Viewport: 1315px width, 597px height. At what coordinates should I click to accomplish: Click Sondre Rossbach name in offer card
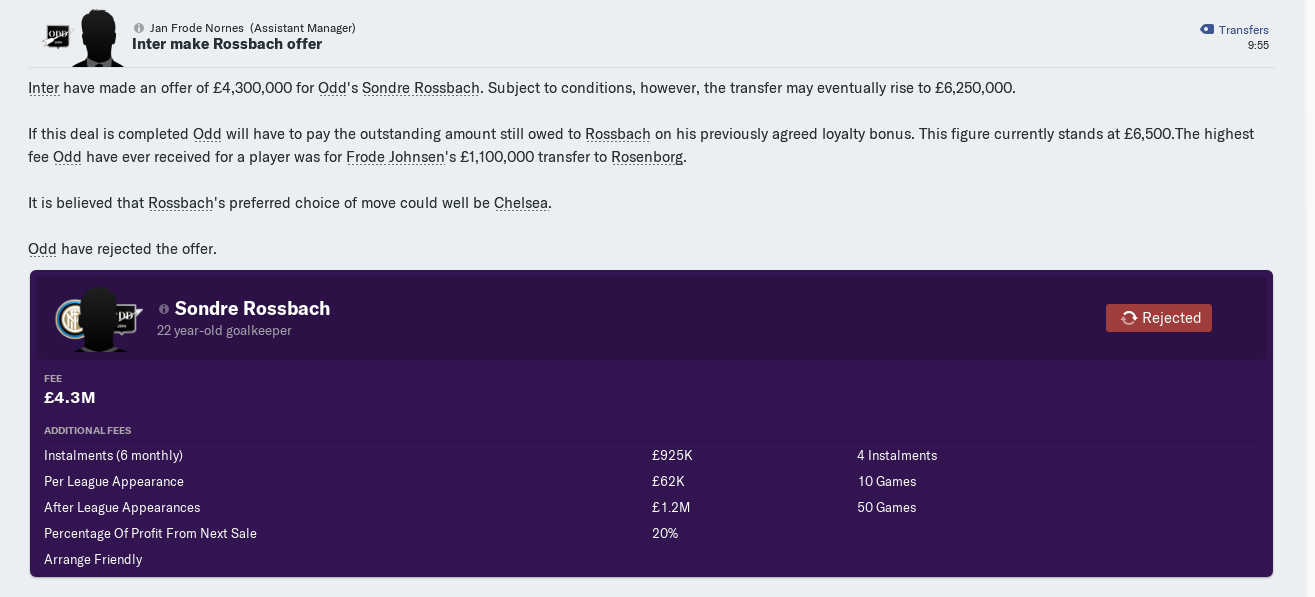252,309
